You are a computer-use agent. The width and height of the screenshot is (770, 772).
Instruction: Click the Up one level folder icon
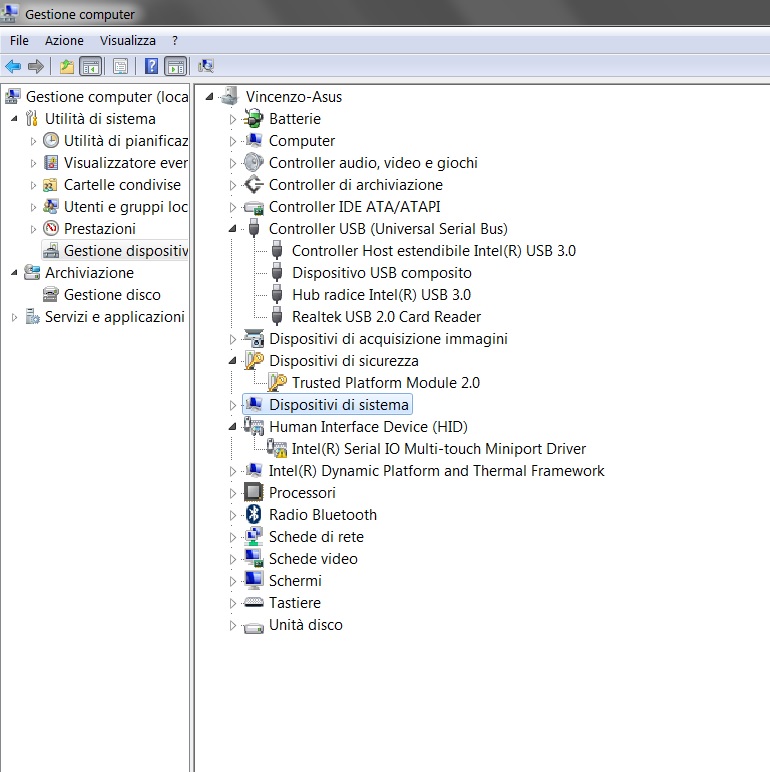point(66,66)
